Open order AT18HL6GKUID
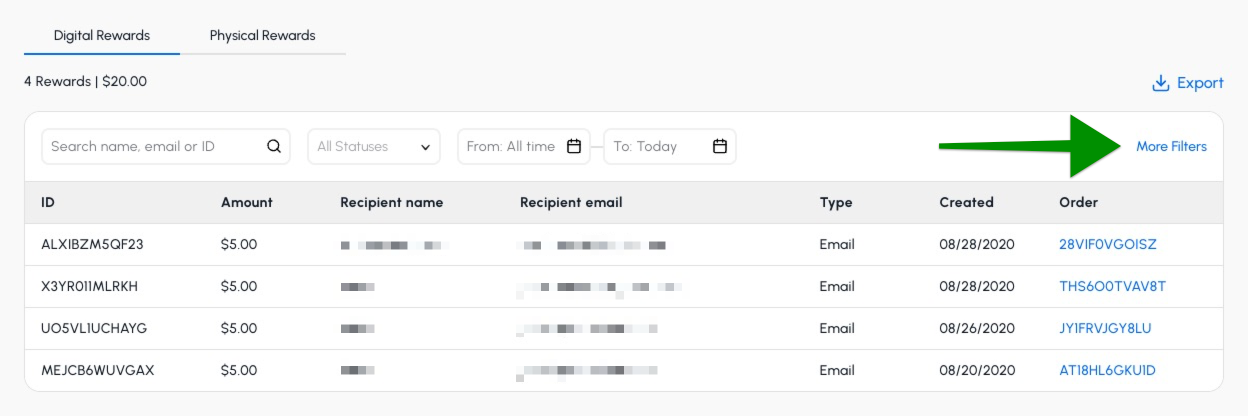Viewport: 1248px width, 416px height. pos(1107,370)
